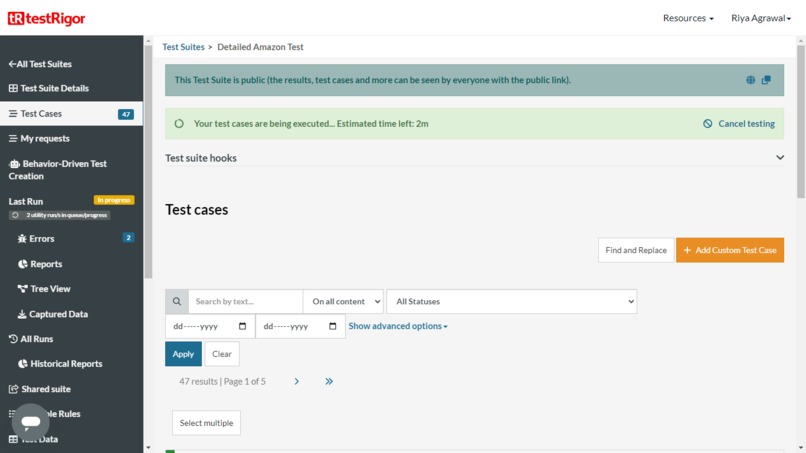Click the Apply filter button
The width and height of the screenshot is (806, 453).
click(184, 354)
